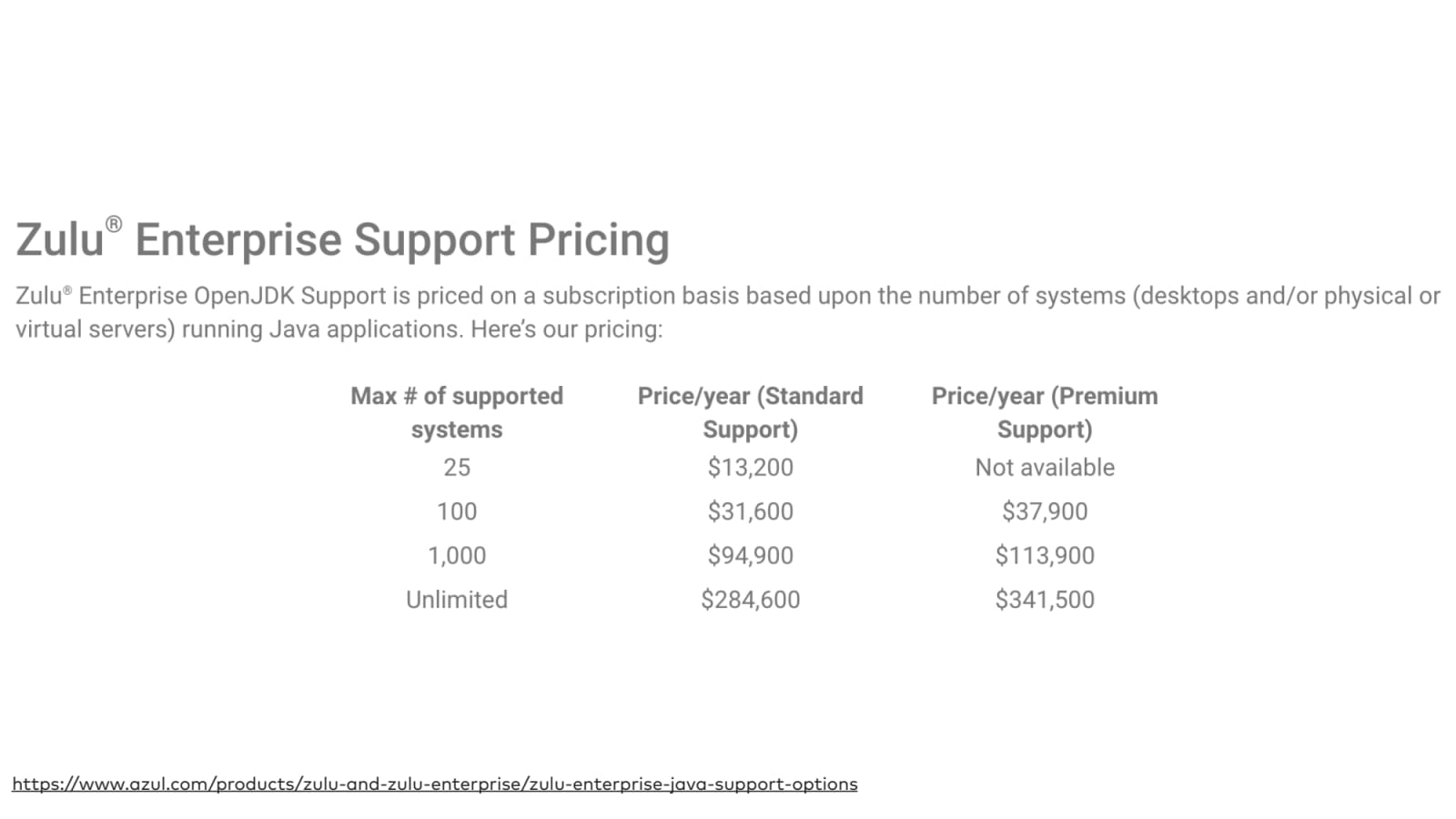The image size is (1456, 819).
Task: Click the $13,200 standard price
Action: click(x=750, y=467)
